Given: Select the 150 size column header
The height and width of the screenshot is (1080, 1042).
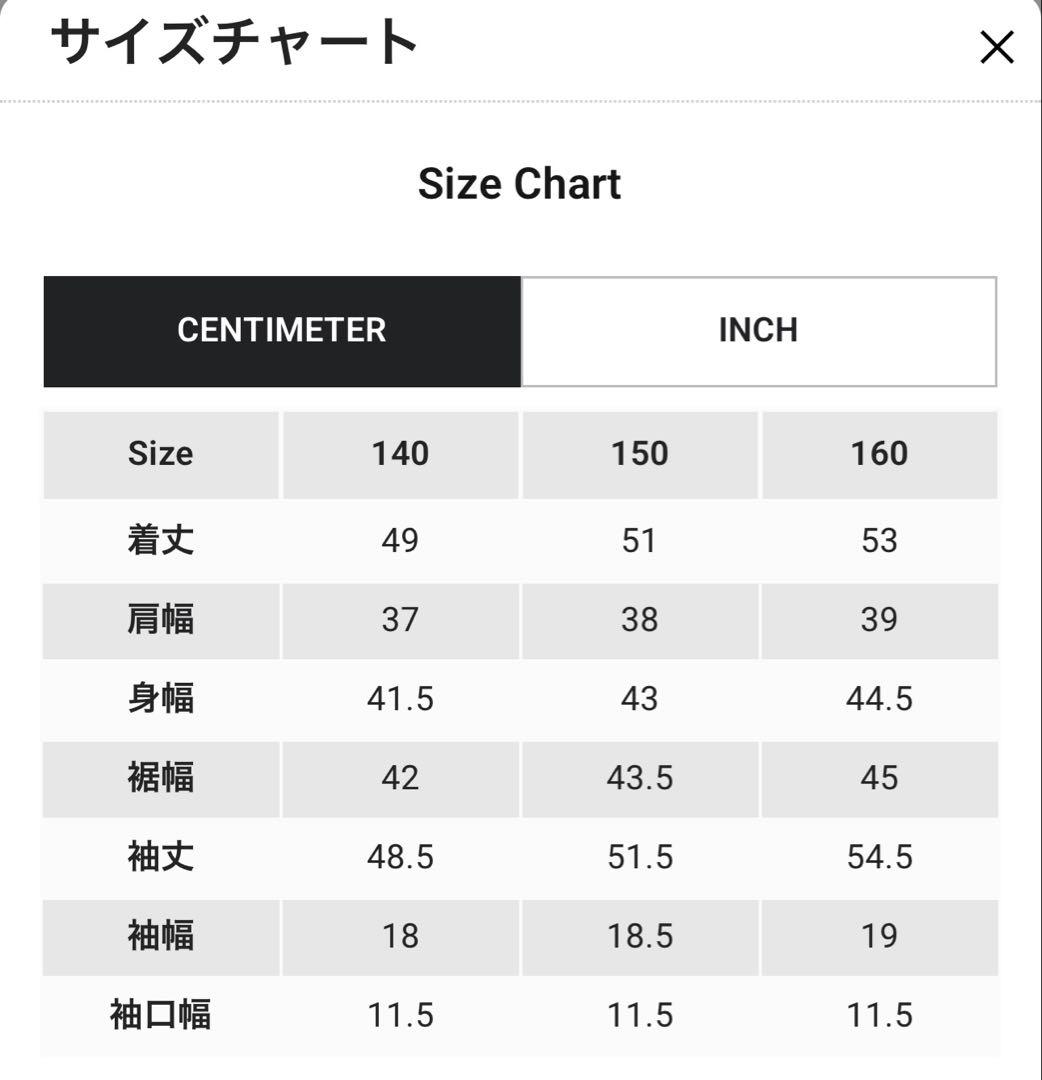Looking at the screenshot, I should (639, 454).
